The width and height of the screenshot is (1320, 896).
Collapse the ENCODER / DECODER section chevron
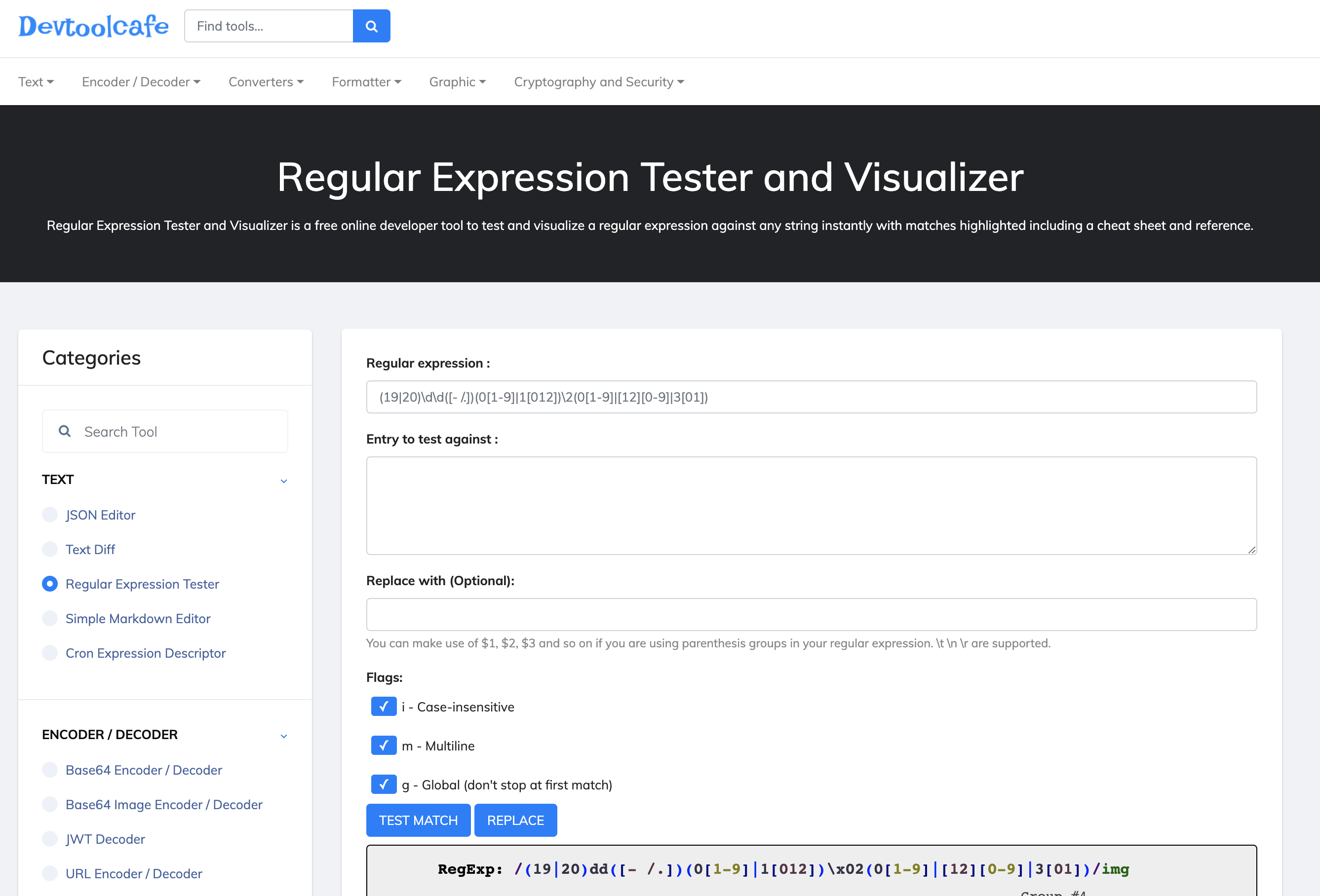283,736
